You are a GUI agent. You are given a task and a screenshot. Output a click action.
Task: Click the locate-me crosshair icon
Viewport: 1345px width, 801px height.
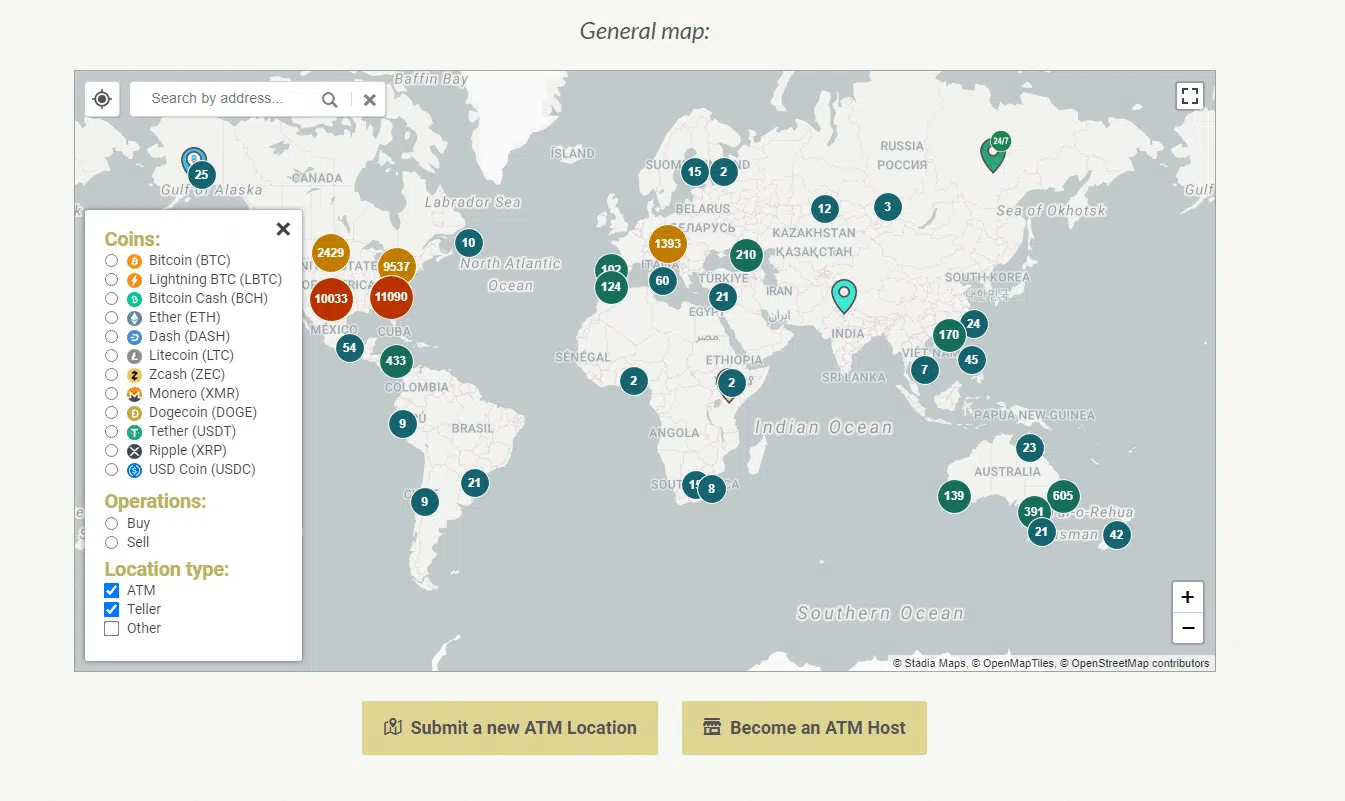click(102, 99)
